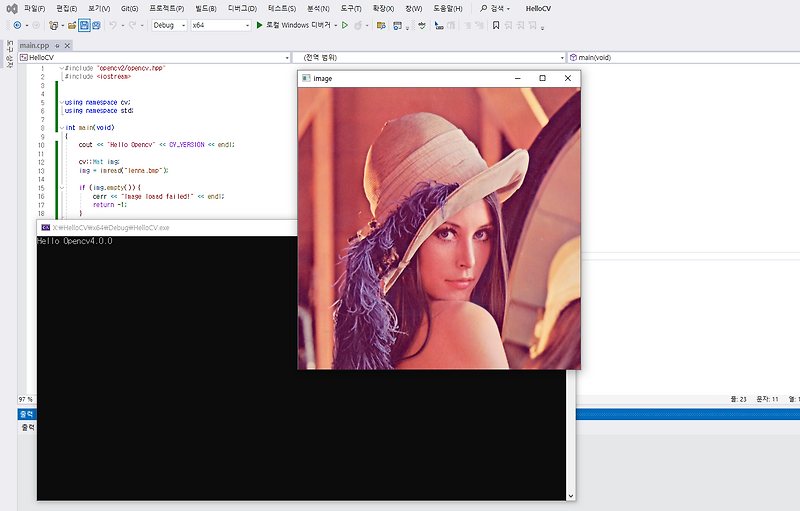This screenshot has height=511, width=800.
Task: Click the window layout icon in toolbar
Action: point(398,25)
